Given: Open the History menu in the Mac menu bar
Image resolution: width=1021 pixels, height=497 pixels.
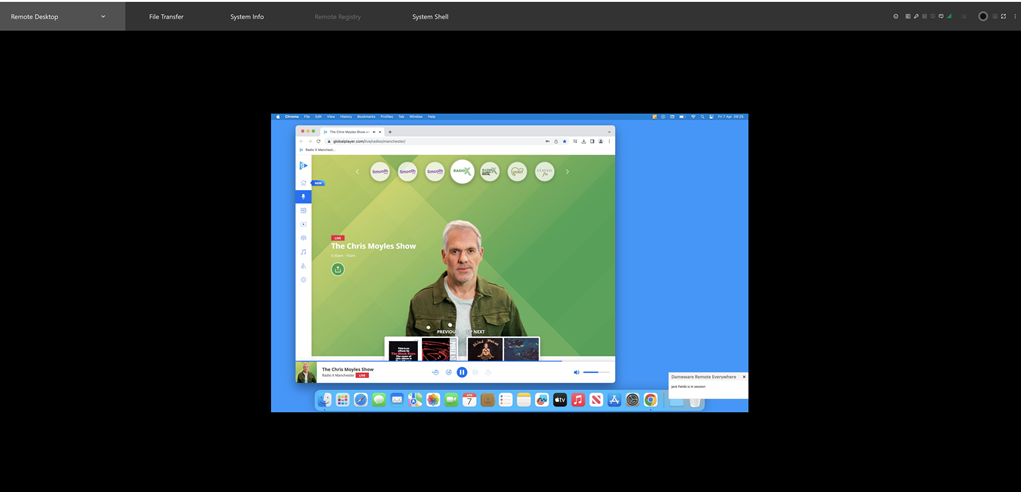Looking at the screenshot, I should click(x=346, y=117).
